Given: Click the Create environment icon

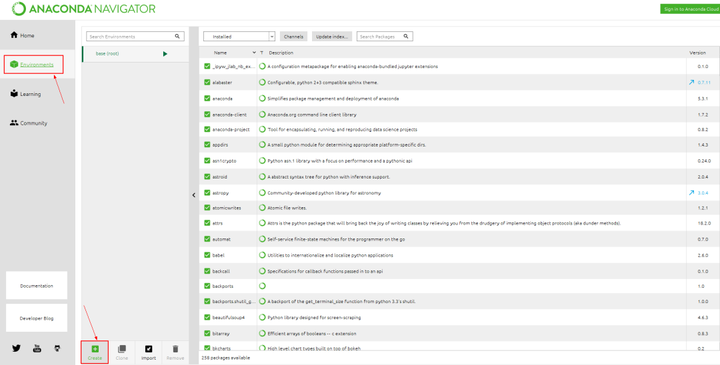Looking at the screenshot, I should click(x=95, y=349).
